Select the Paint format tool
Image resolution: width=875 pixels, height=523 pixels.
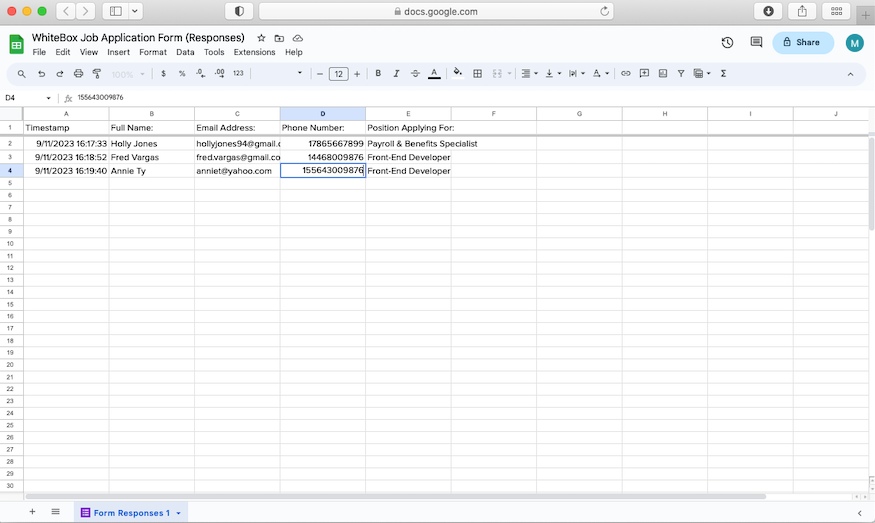tap(97, 74)
